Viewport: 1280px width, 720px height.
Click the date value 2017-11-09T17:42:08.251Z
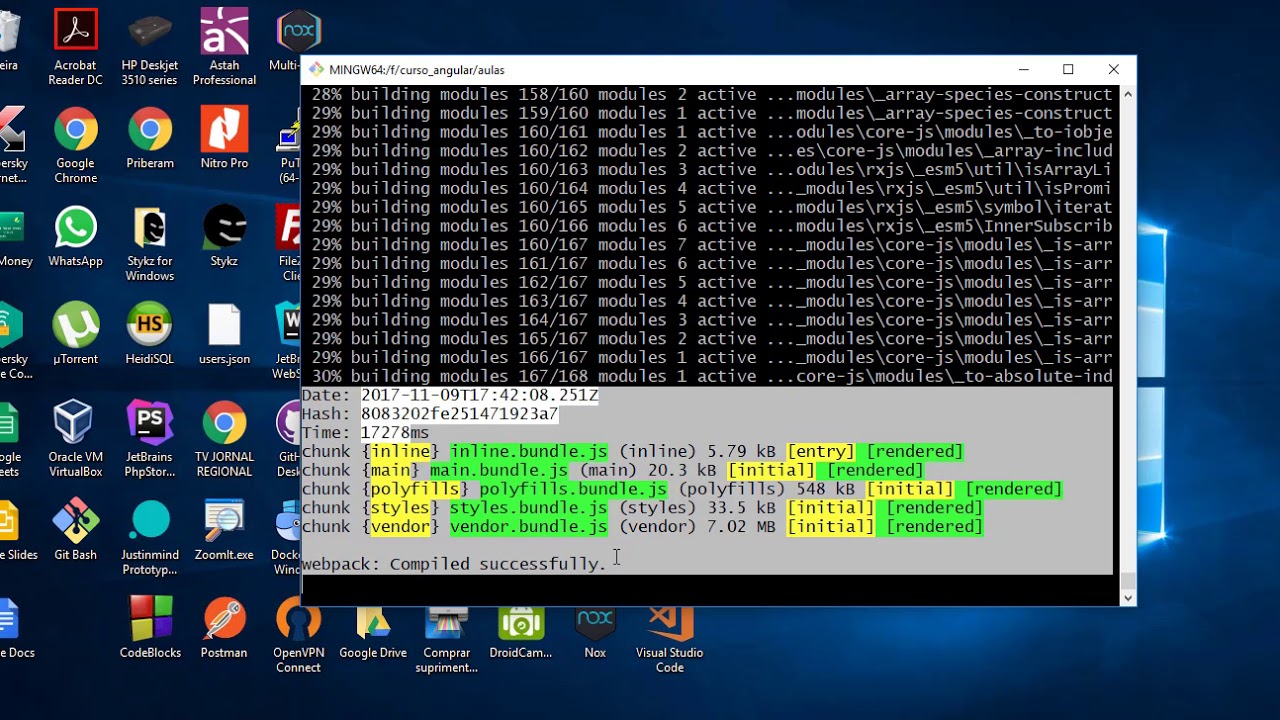point(479,395)
